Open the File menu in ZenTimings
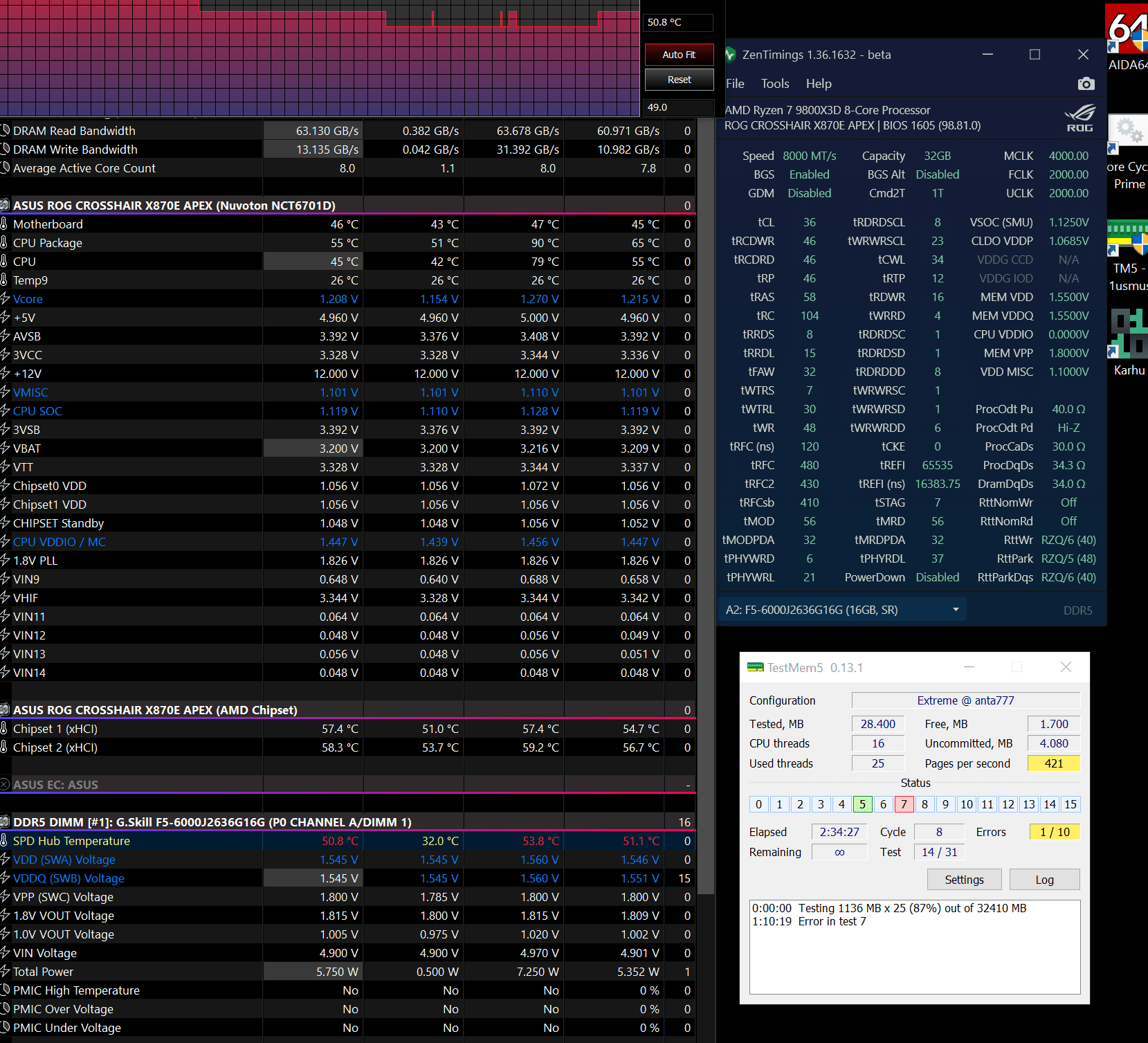The image size is (1148, 1043). coord(735,84)
